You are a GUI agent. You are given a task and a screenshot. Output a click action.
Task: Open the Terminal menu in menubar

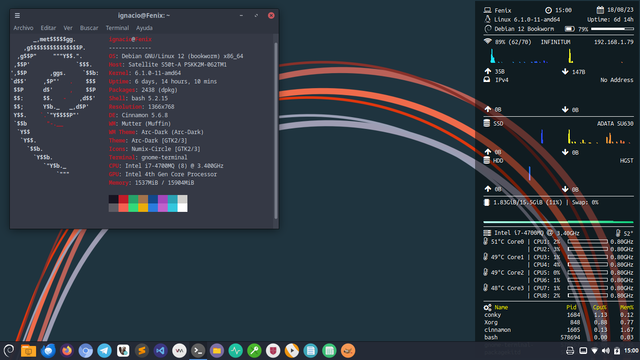tap(117, 28)
